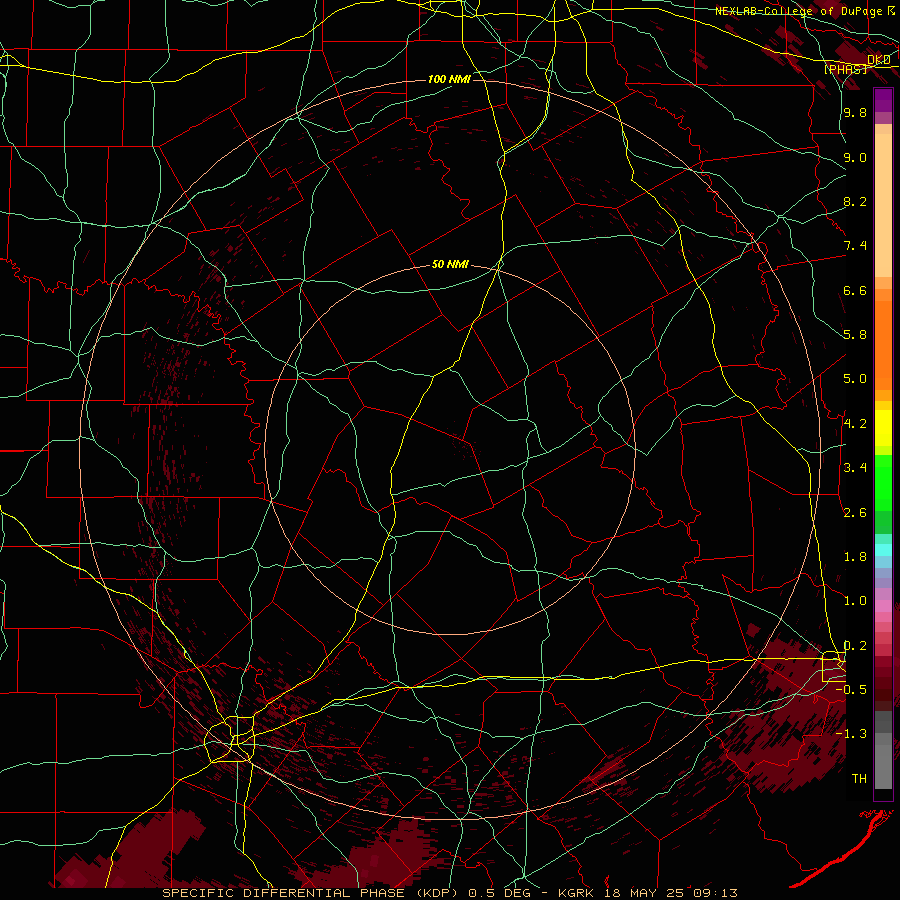900x900 pixels.
Task: Pick the purple band on the color bar
Action: [883, 100]
